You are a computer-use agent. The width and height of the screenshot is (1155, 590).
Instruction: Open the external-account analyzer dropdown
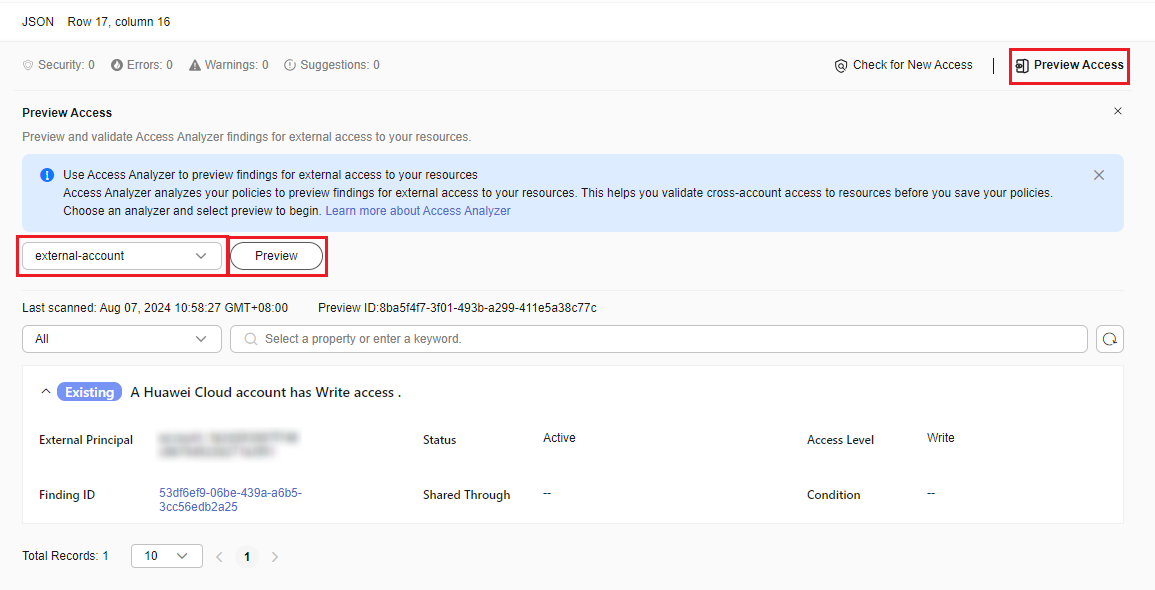click(x=122, y=256)
